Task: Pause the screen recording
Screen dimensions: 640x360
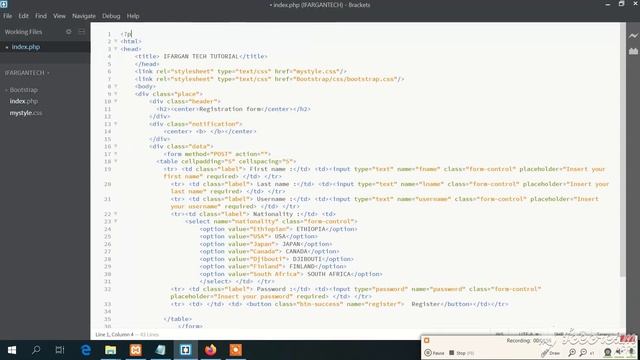Action: 434,353
